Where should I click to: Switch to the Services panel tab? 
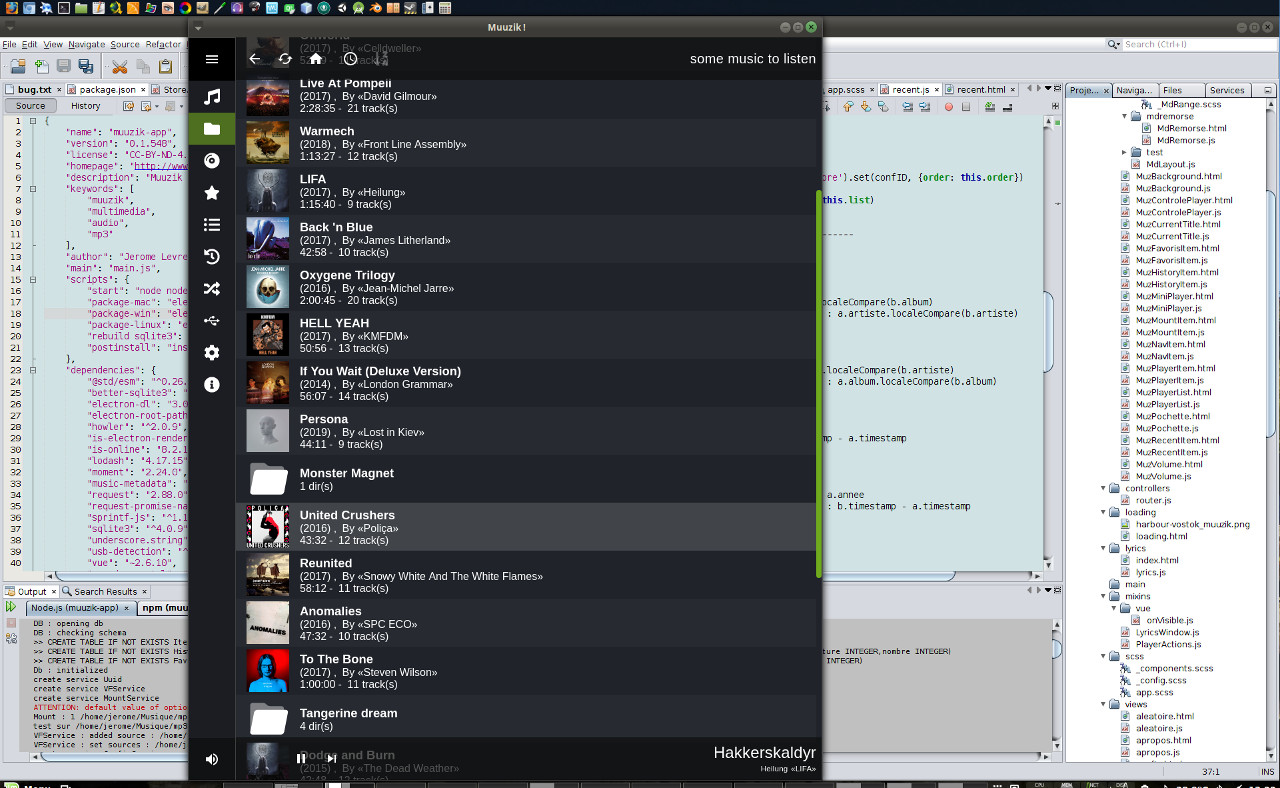1227,90
